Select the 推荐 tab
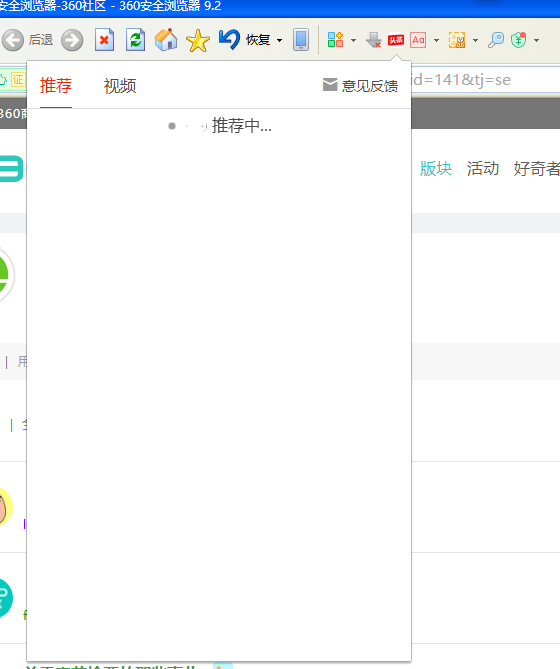560x669 pixels. click(56, 86)
